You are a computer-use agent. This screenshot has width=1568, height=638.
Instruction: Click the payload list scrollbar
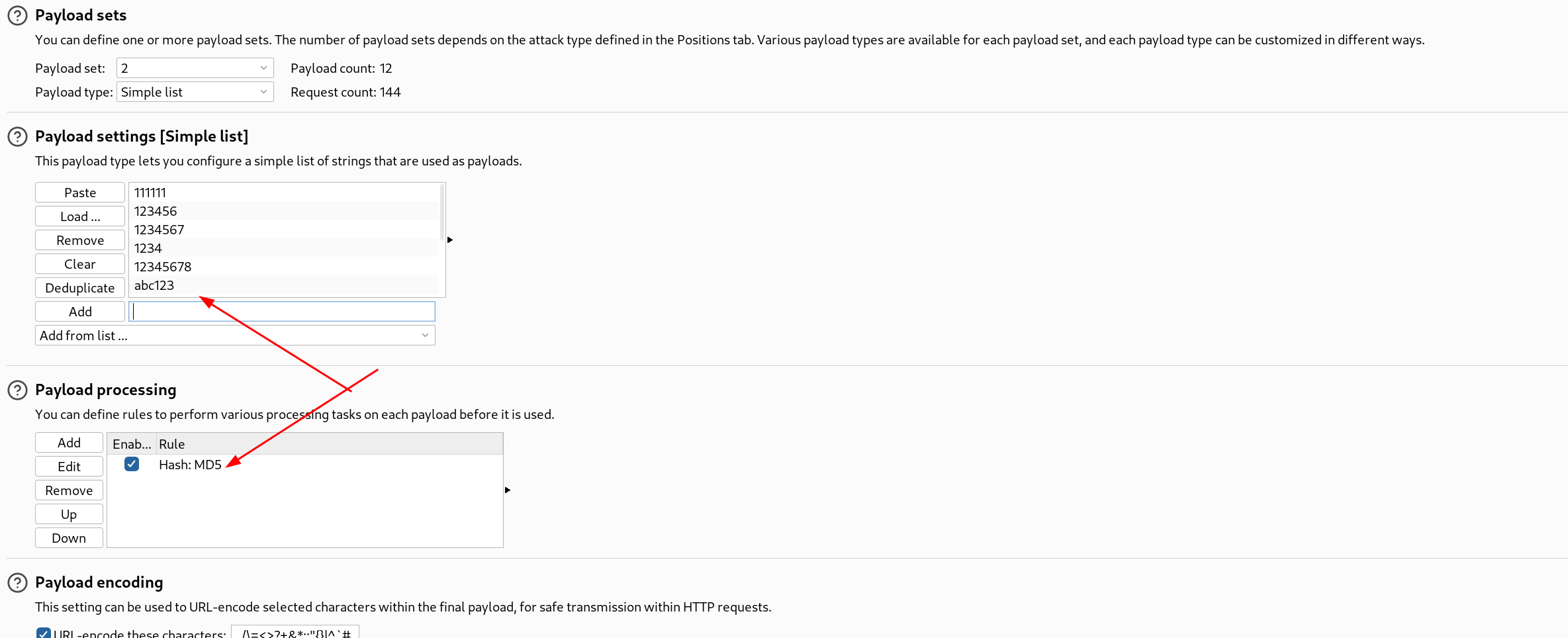click(442, 212)
